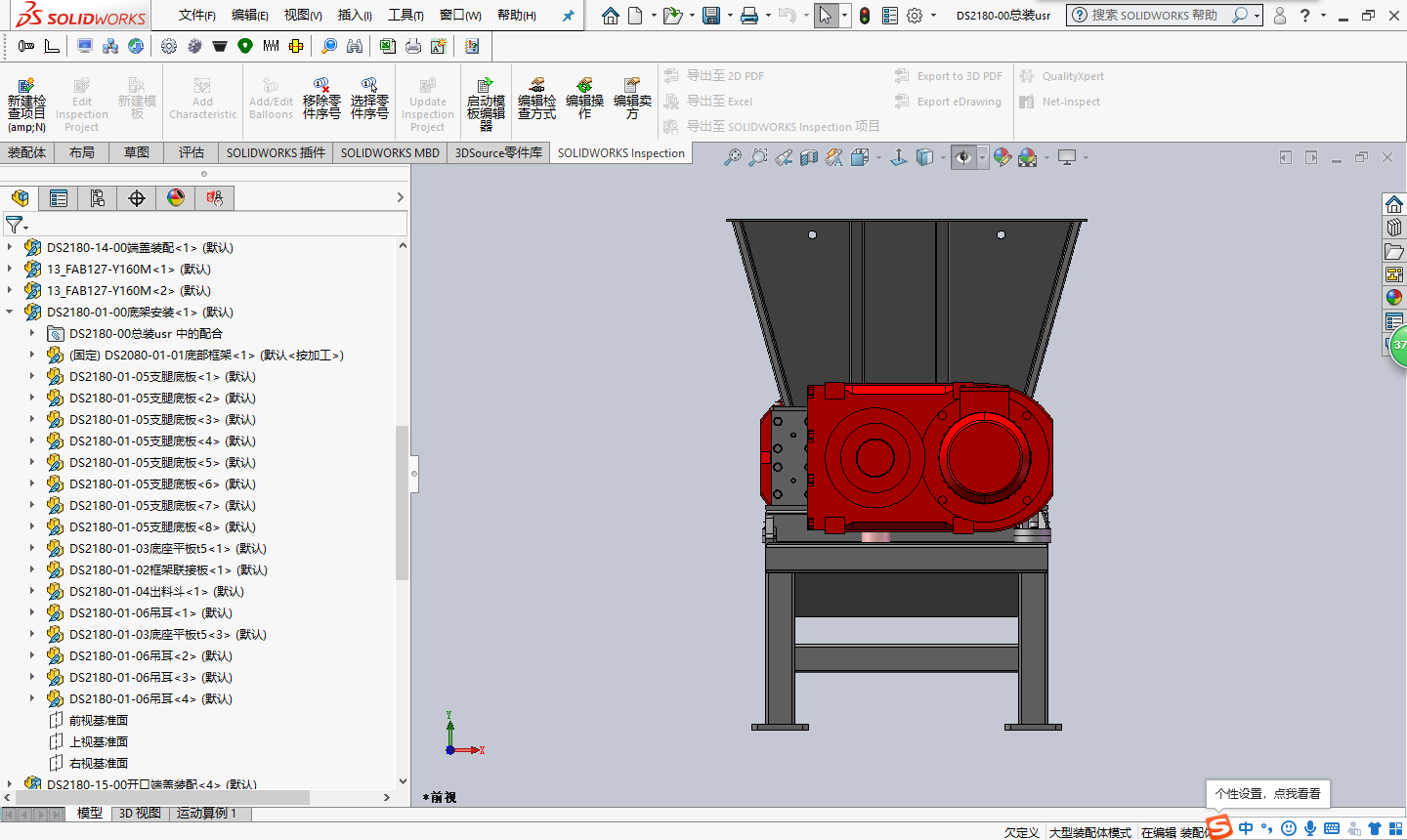The width and height of the screenshot is (1407, 840).
Task: Click the rebuild traffic light icon
Action: [865, 16]
